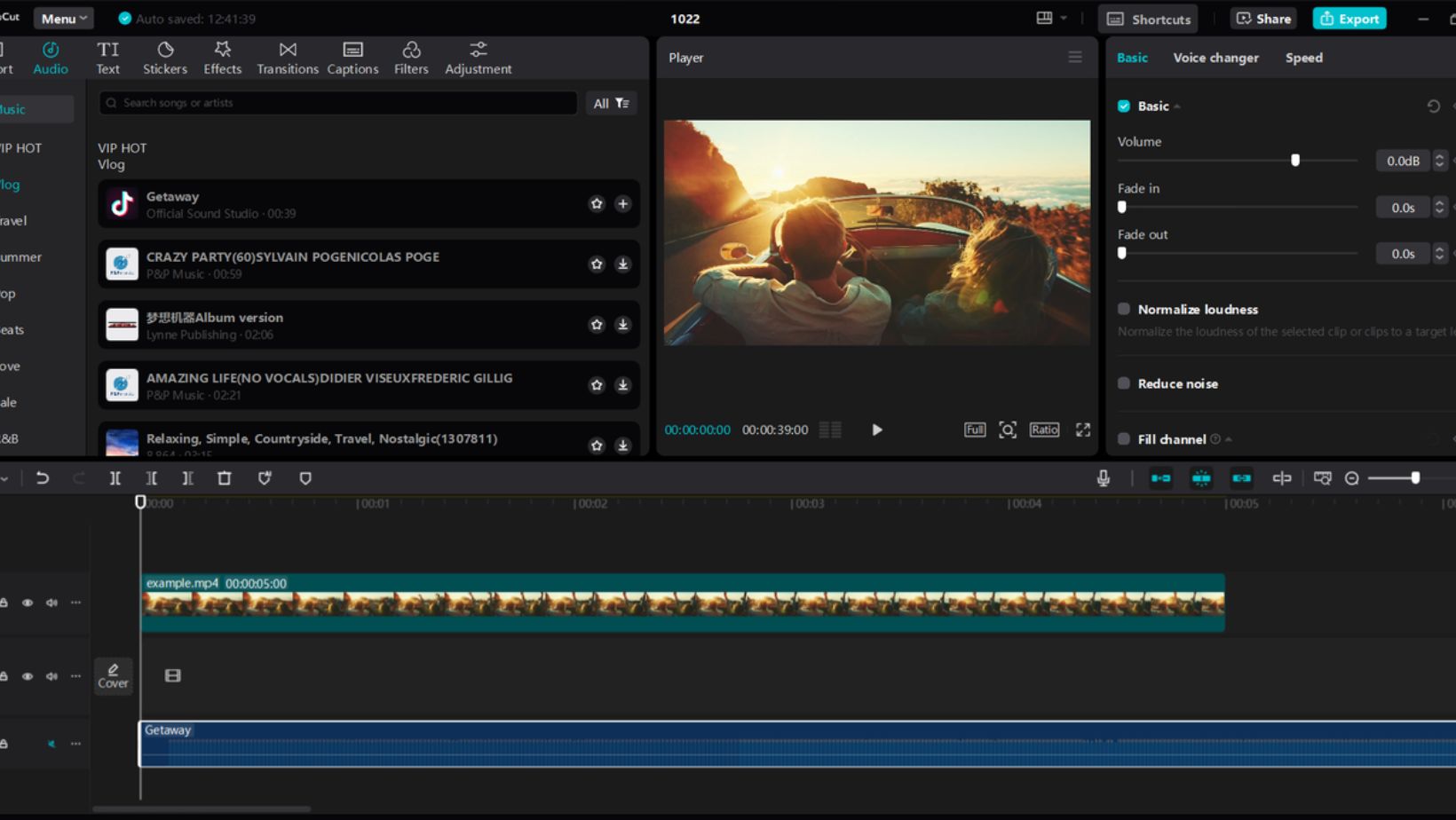Open the Player panel menu
1456x820 pixels.
coord(1075,58)
